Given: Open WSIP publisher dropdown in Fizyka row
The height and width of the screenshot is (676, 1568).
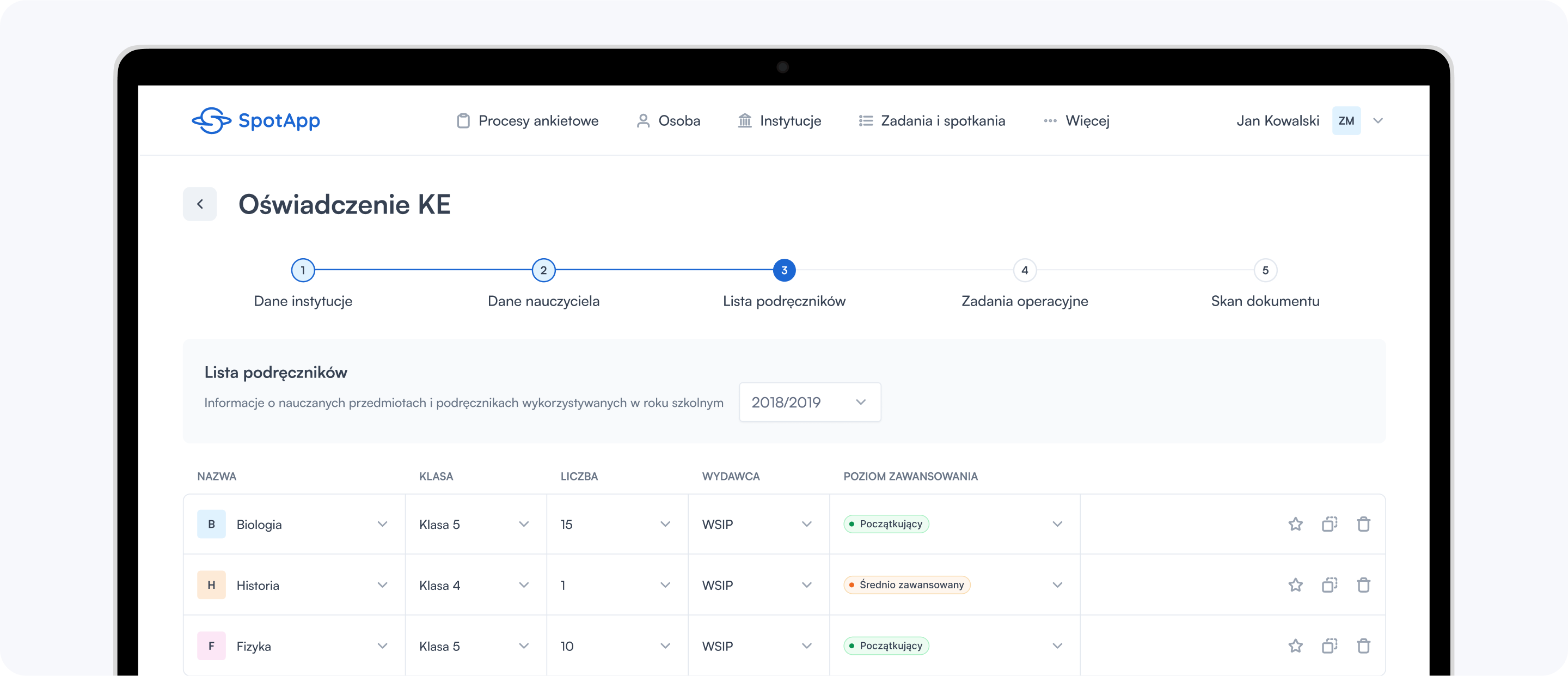Looking at the screenshot, I should point(758,645).
